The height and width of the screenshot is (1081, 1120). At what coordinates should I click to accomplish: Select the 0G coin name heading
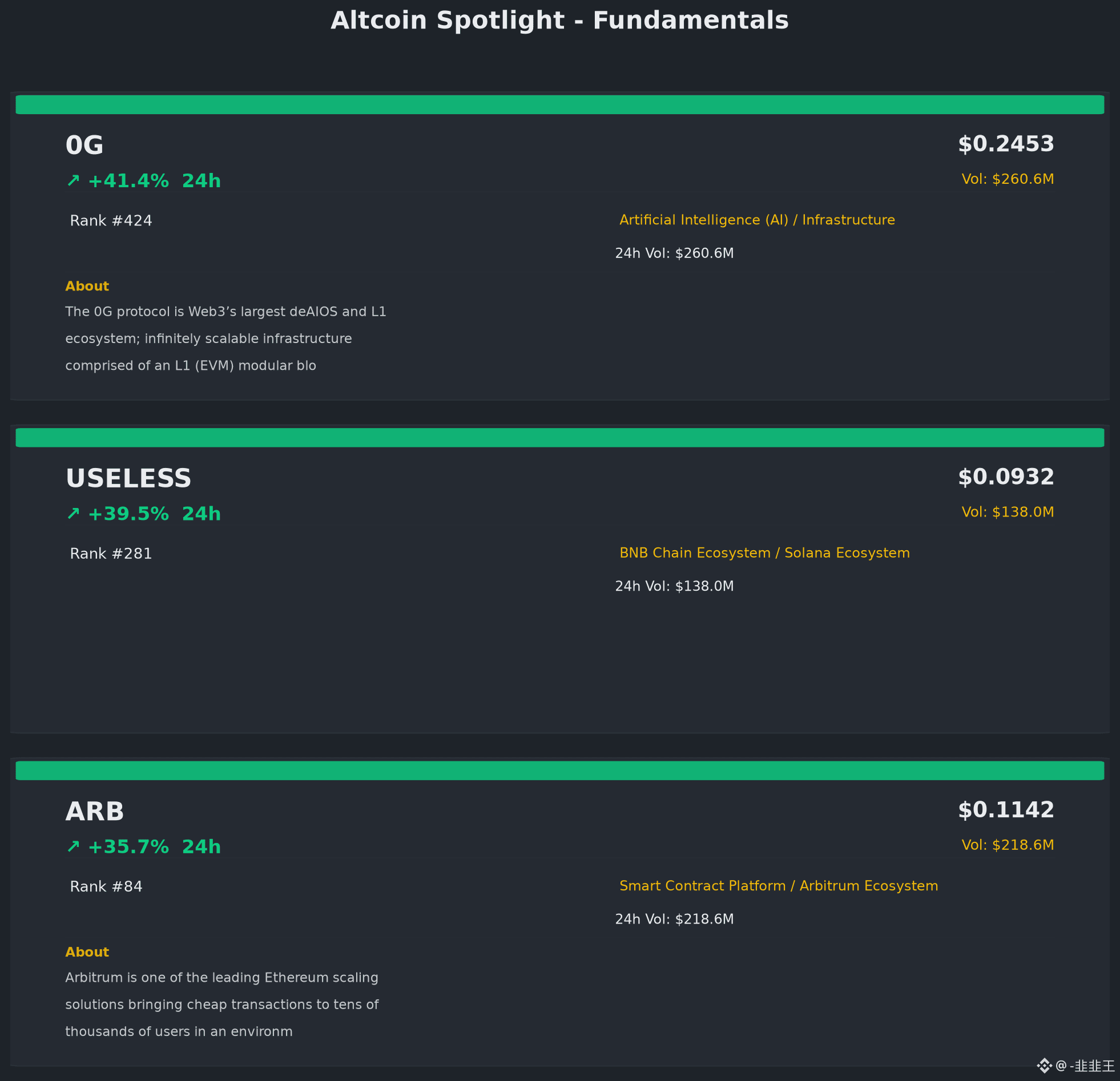tap(84, 145)
